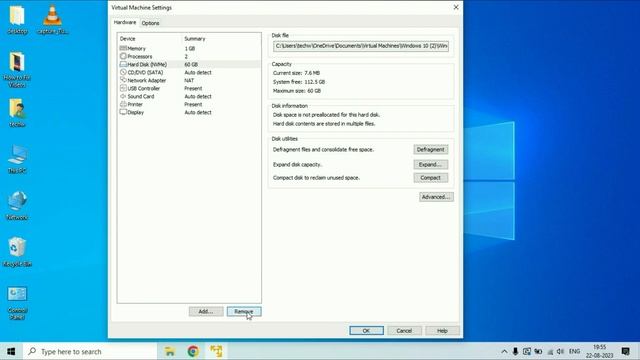Select the Printer device icon
640x360 pixels.
click(x=123, y=104)
